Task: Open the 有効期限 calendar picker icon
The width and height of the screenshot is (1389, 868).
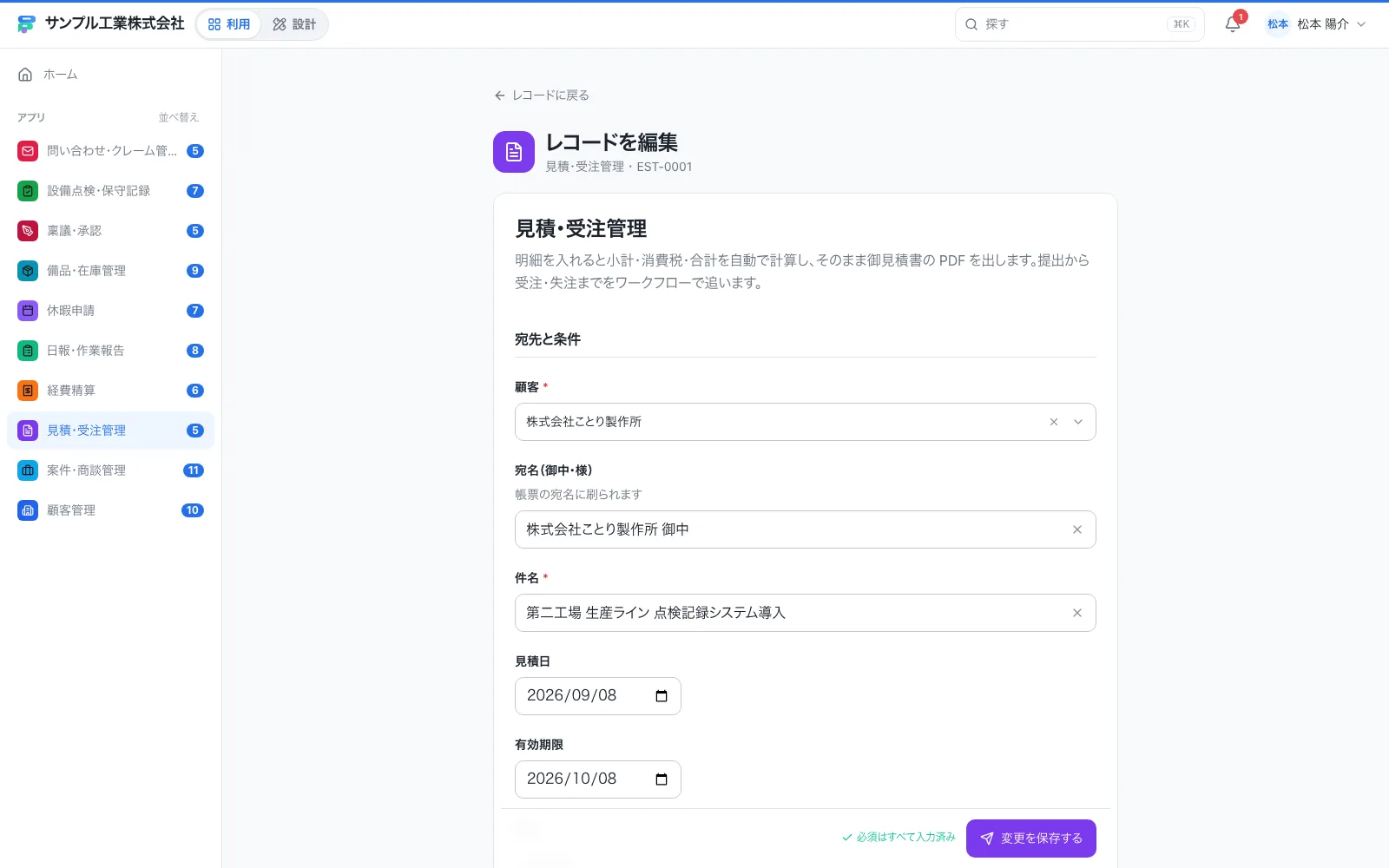Action: (662, 779)
